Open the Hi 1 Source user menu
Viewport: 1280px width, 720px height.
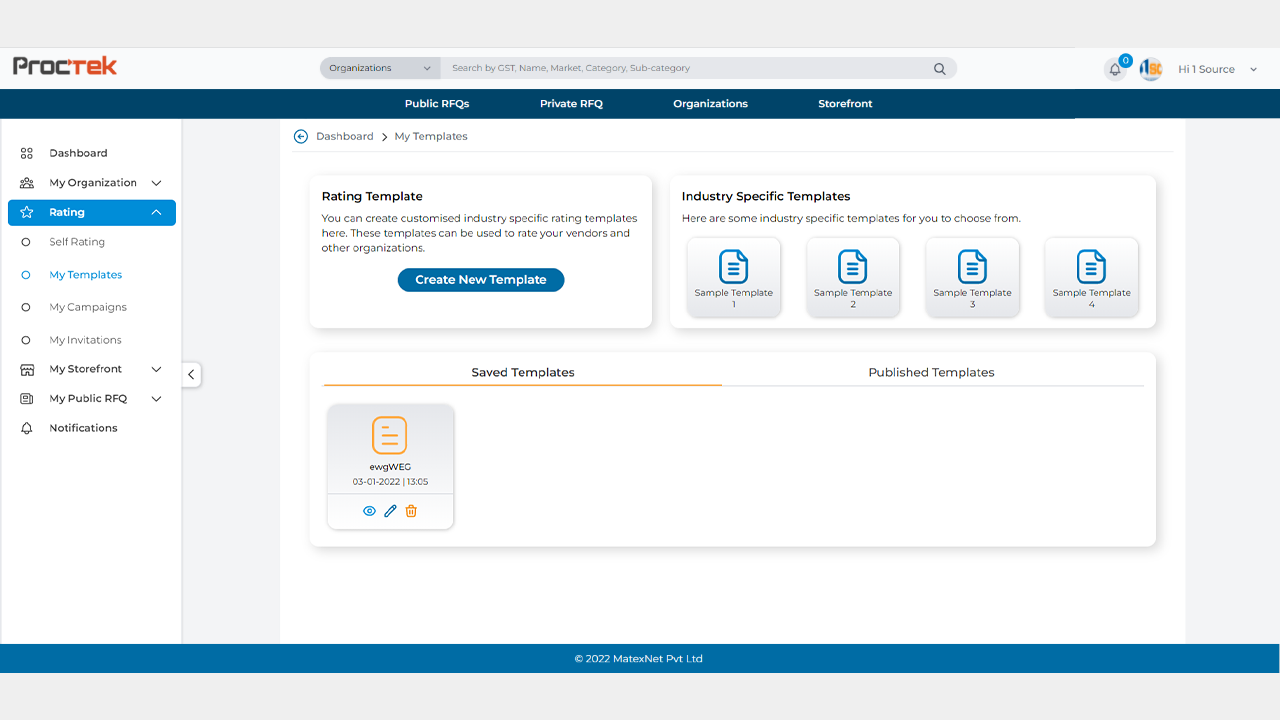(x=1216, y=69)
